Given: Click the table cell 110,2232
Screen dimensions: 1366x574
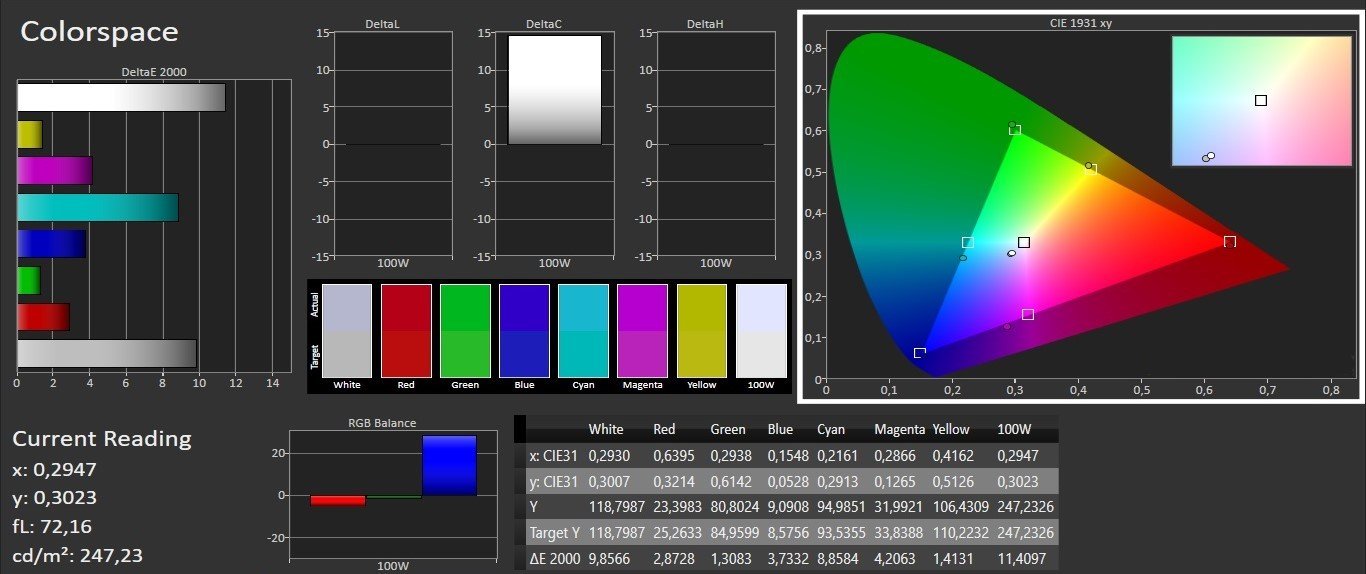Looking at the screenshot, I should coord(961,531).
